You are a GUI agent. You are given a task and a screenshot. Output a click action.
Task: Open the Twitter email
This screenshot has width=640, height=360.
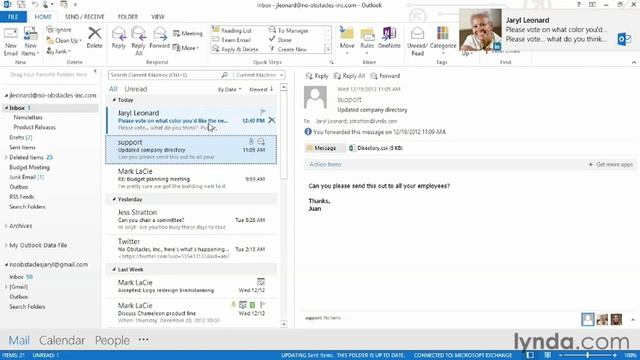click(191, 249)
